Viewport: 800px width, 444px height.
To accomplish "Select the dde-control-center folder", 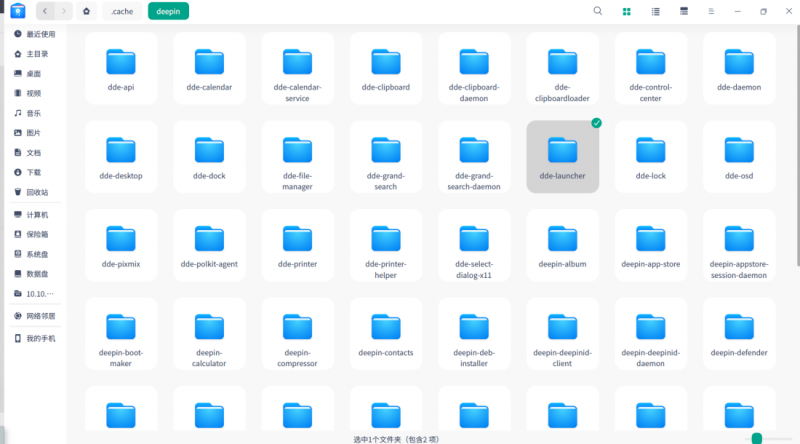I will pos(651,68).
